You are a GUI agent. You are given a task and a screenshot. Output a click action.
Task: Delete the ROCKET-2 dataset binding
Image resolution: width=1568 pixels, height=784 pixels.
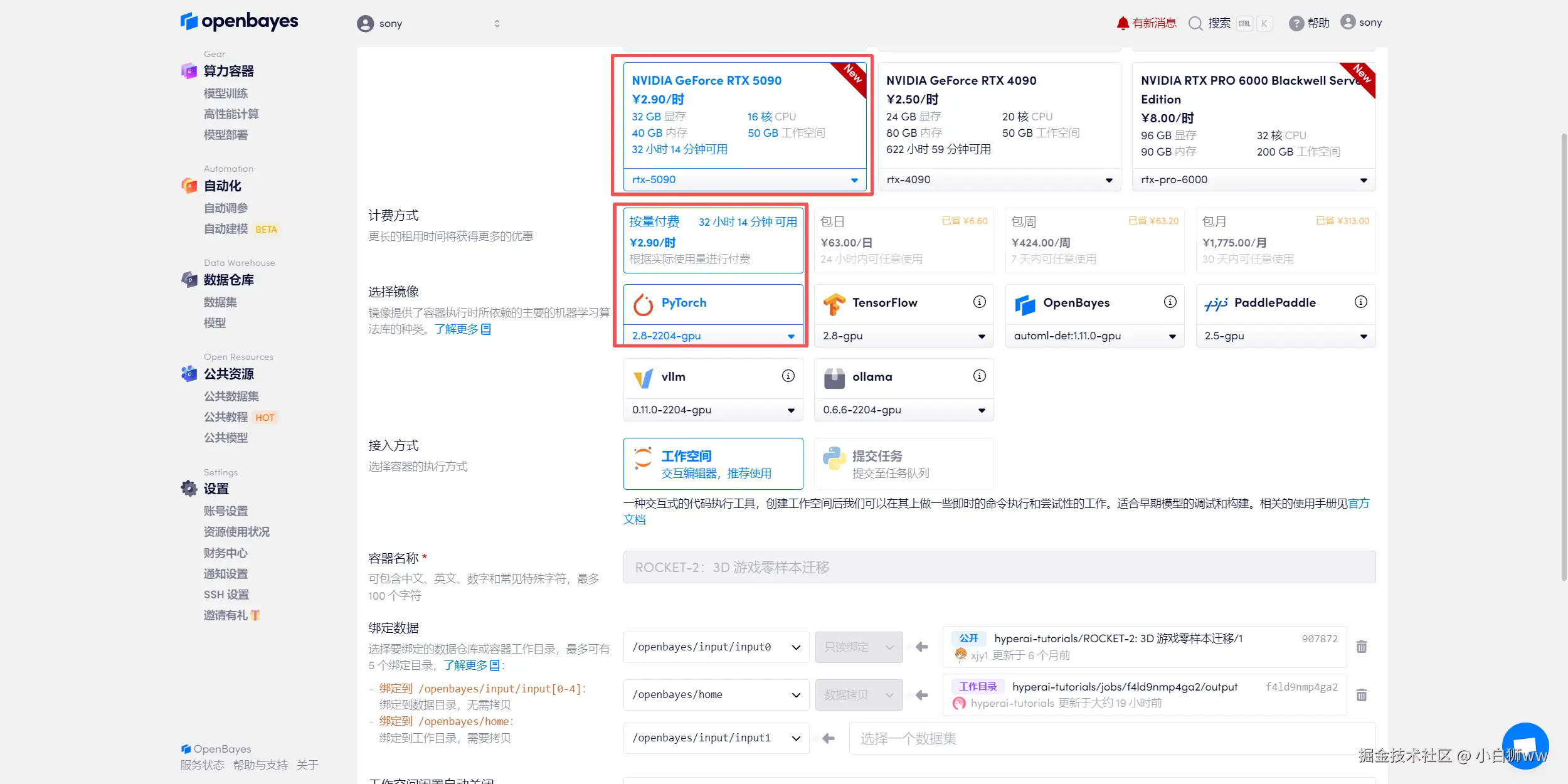click(1362, 647)
